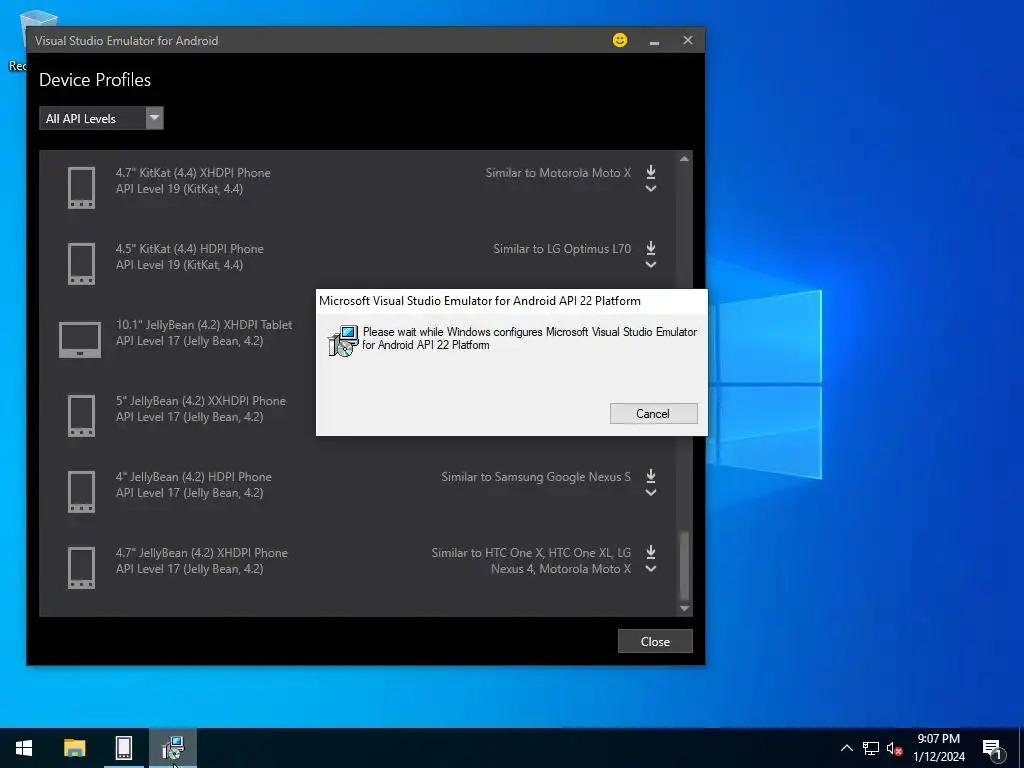
Task: Click "Similar to Motorola Moto X" text
Action: (558, 172)
